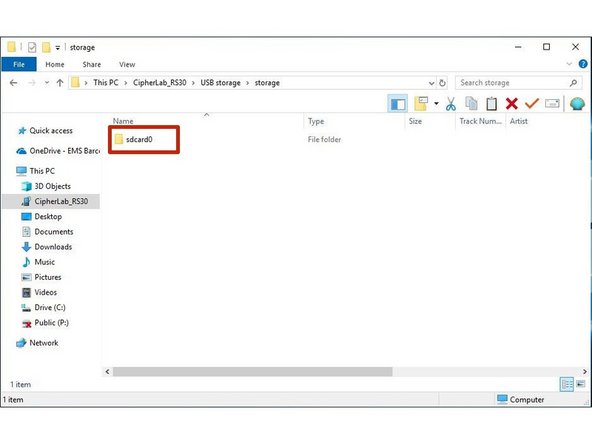Select Music in the navigation pane
Screen dimensions: 592x444
(39, 262)
